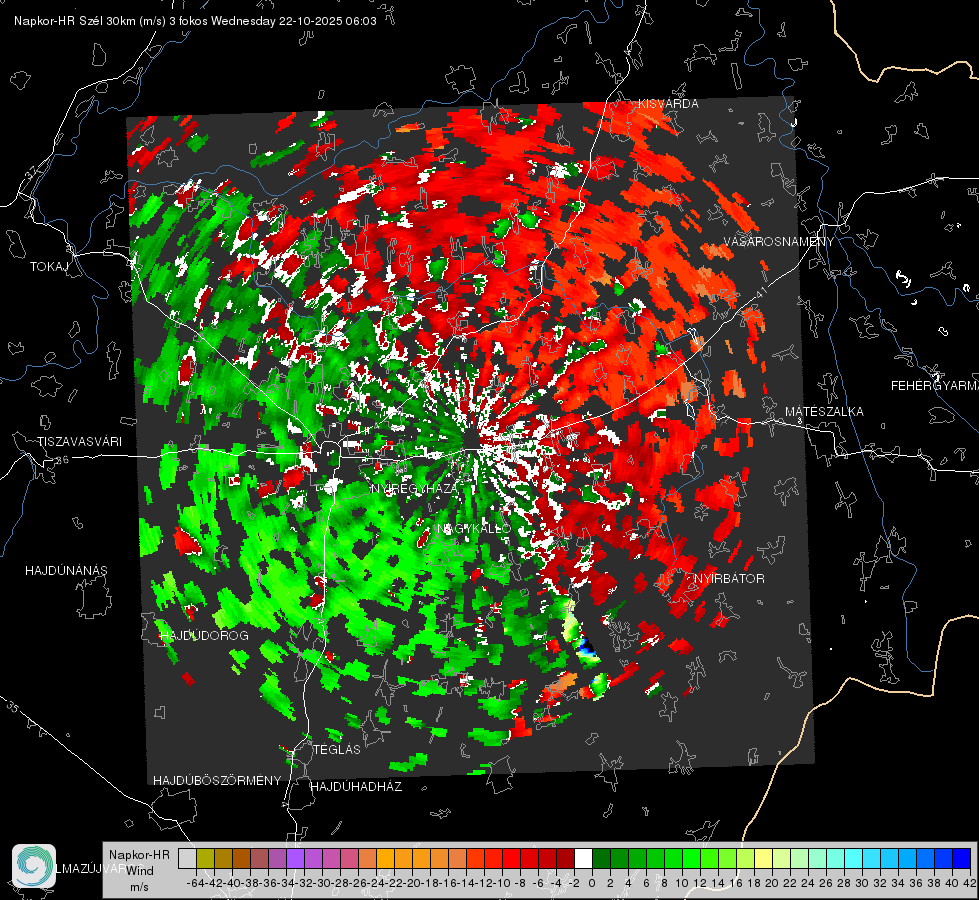
Task: Select the NYÍRBÁTOR label
Action: pyautogui.click(x=729, y=579)
